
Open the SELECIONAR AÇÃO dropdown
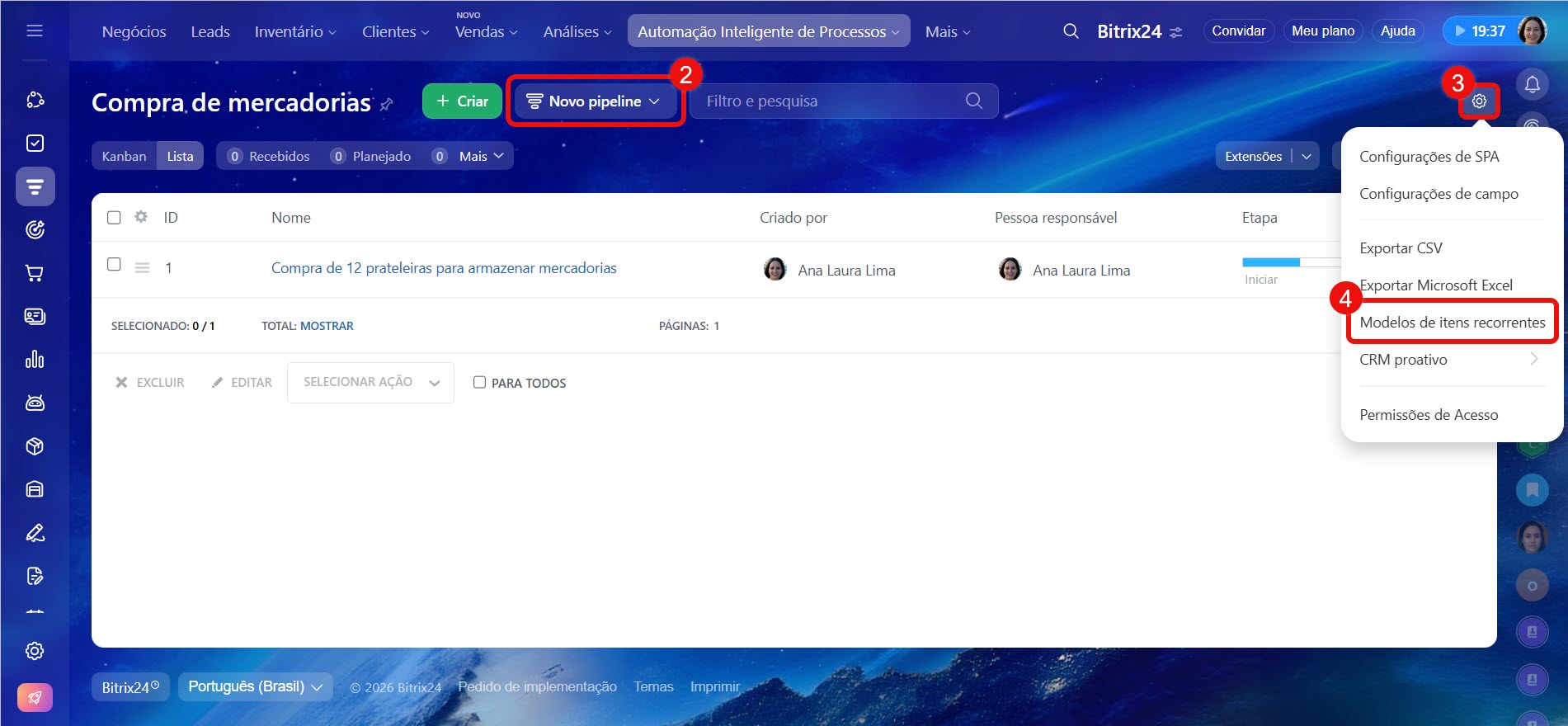pos(370,383)
